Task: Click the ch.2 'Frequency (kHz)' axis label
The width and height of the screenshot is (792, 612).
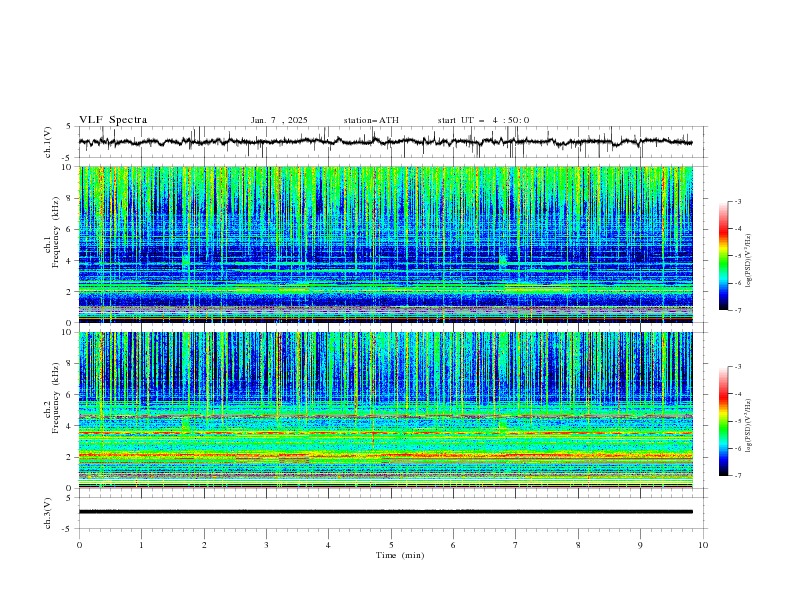Action: coord(56,398)
